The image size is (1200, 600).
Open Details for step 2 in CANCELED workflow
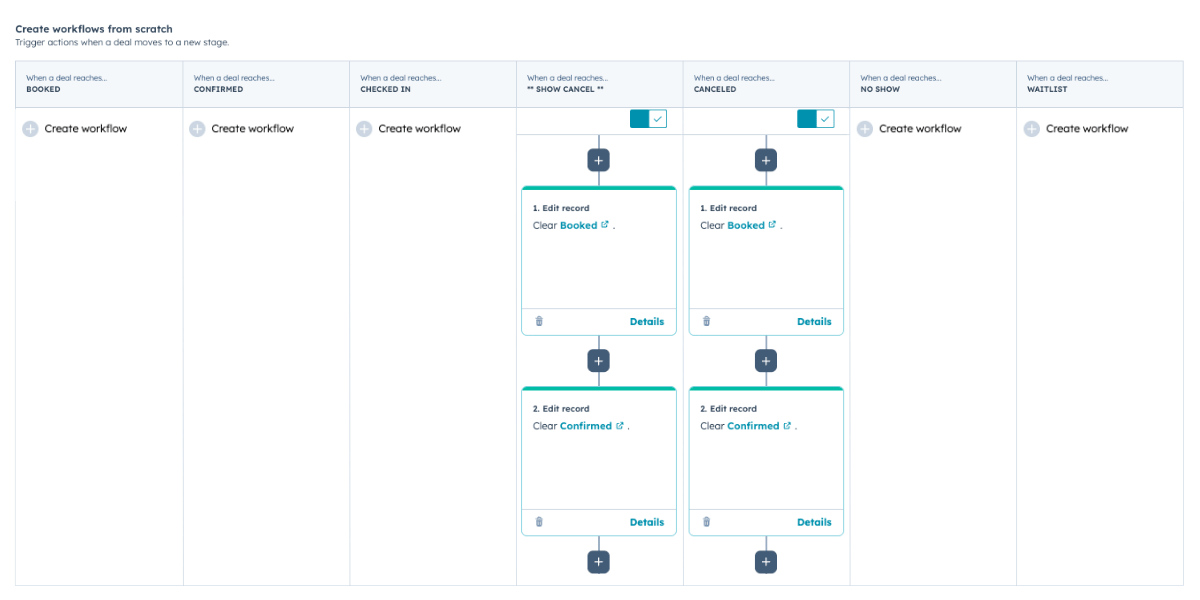pyautogui.click(x=813, y=521)
